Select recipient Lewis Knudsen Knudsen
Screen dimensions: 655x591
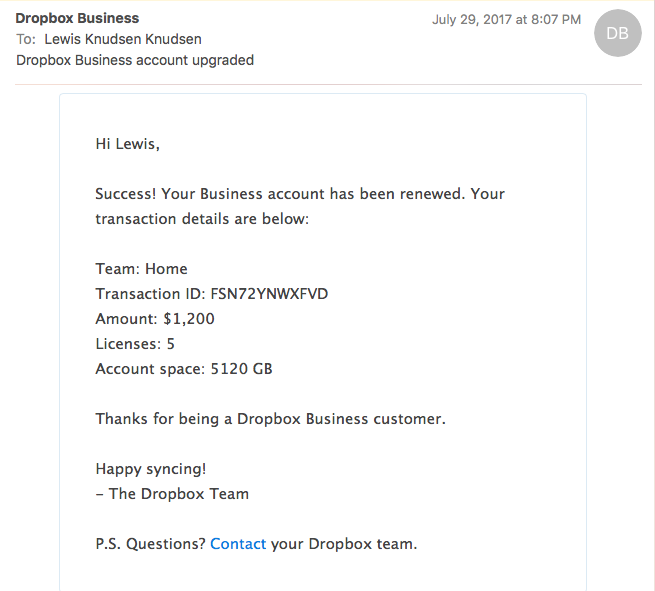click(x=123, y=39)
